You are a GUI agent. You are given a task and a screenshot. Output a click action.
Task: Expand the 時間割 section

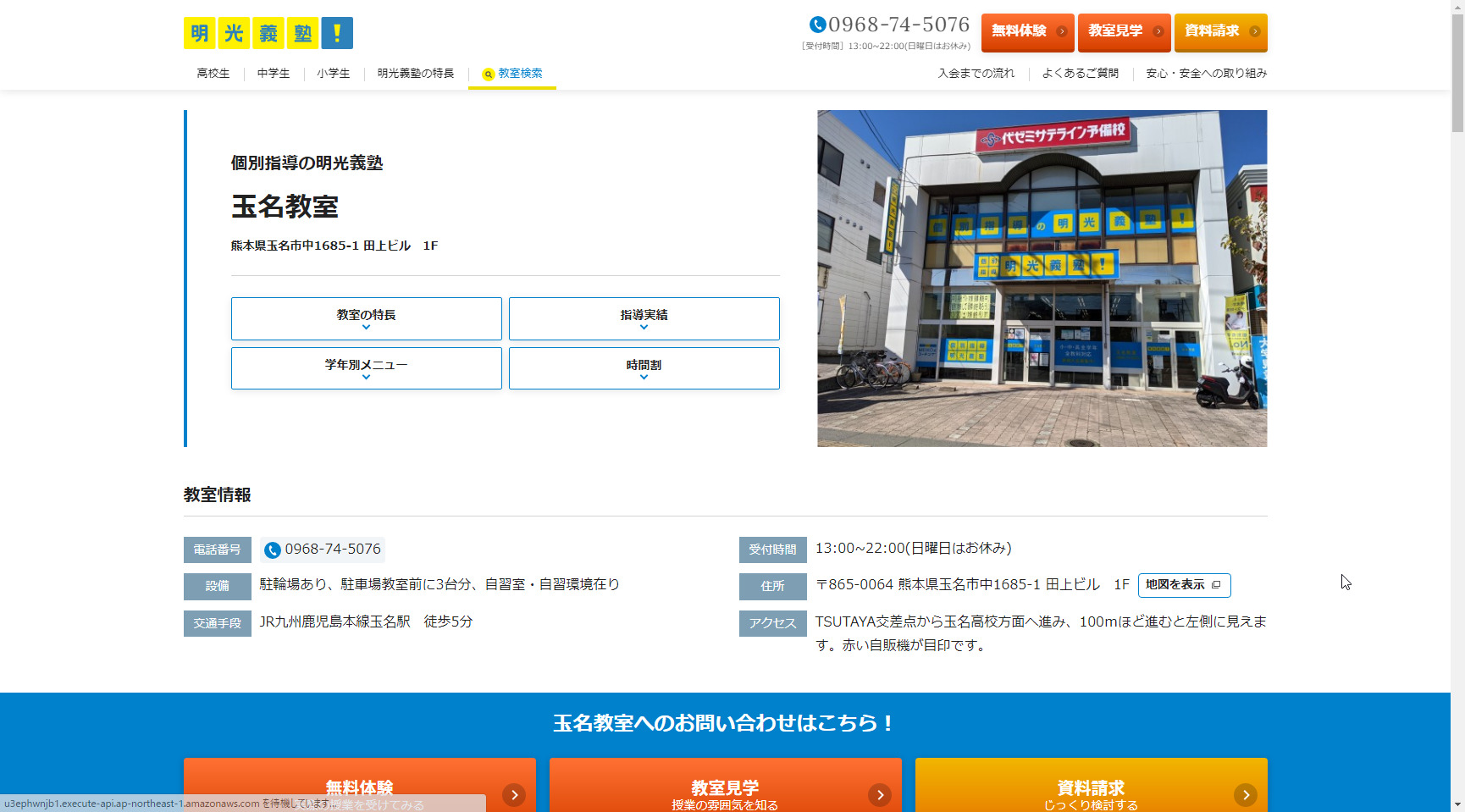point(644,368)
